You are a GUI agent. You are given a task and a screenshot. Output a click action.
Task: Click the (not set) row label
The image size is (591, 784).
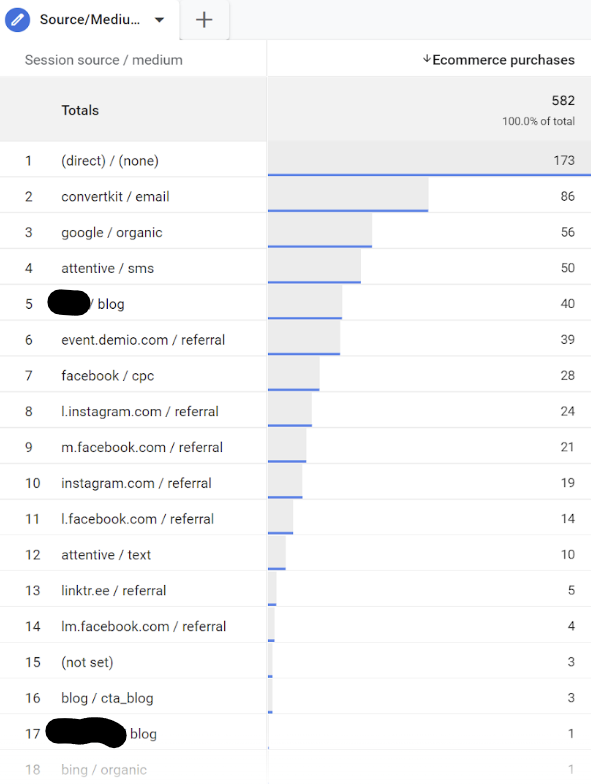(x=87, y=662)
